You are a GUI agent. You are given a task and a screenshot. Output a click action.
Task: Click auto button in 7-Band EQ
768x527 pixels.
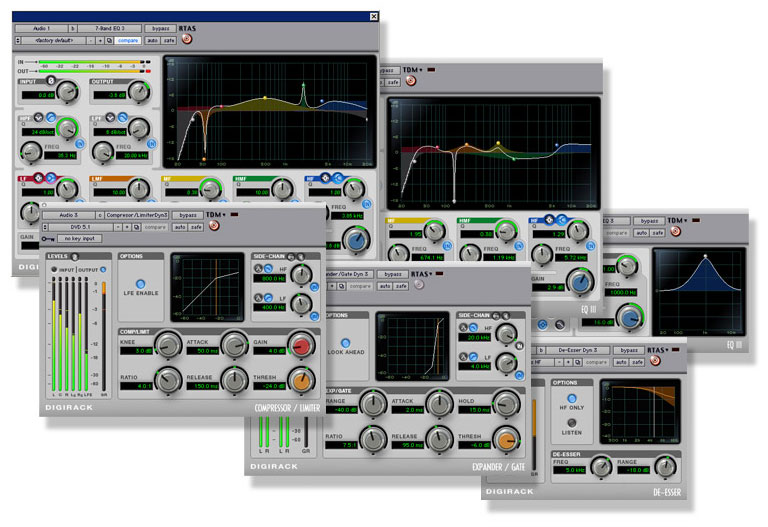153,40
